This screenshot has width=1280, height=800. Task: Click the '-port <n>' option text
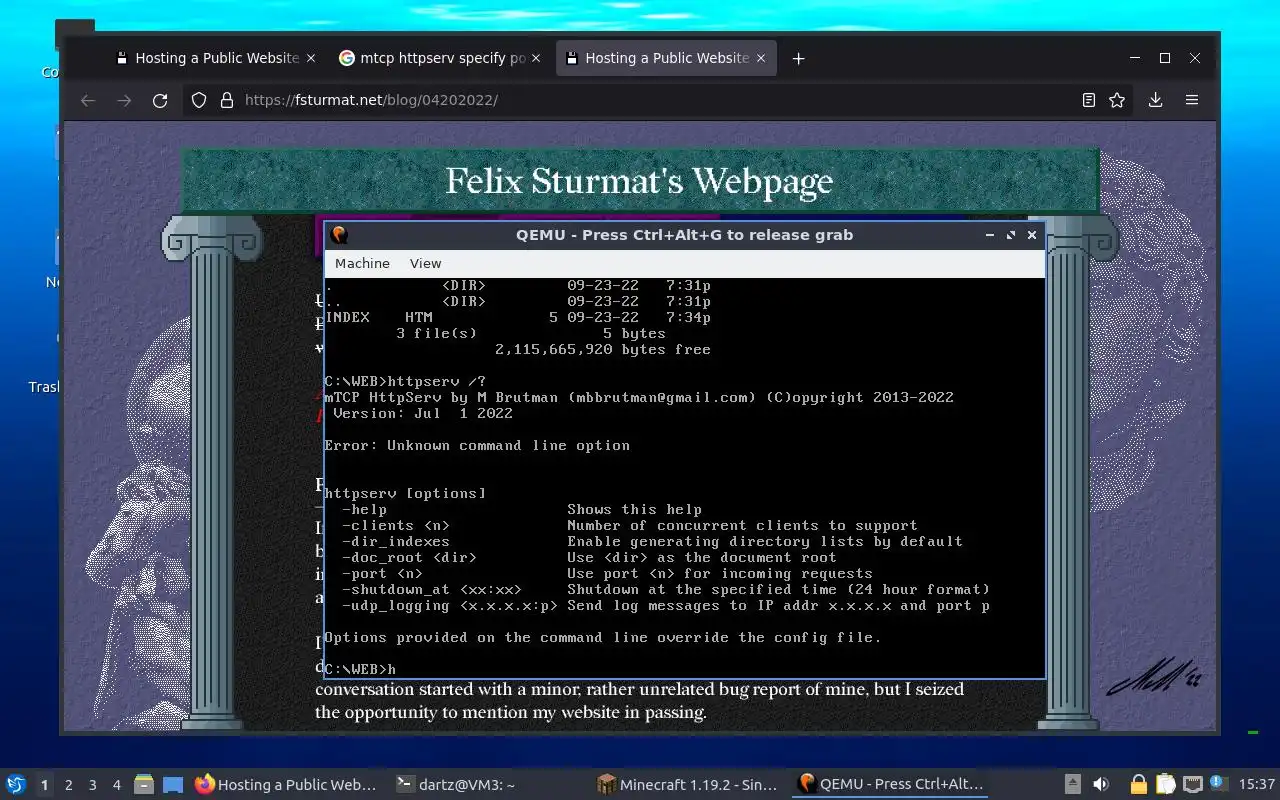coord(382,574)
